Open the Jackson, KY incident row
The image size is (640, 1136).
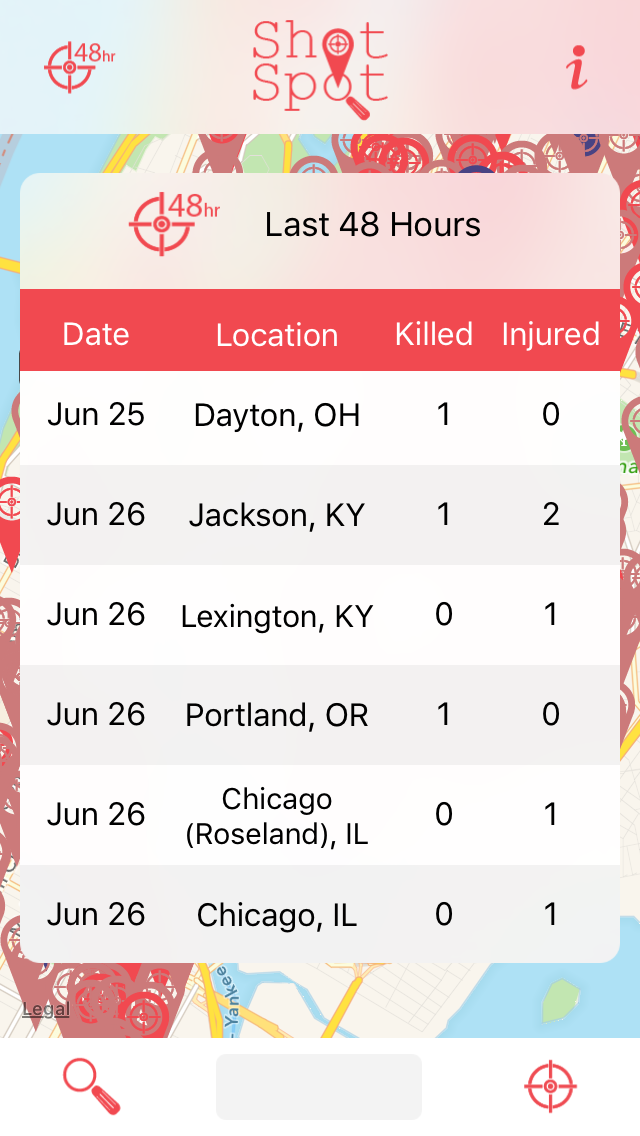[x=320, y=514]
